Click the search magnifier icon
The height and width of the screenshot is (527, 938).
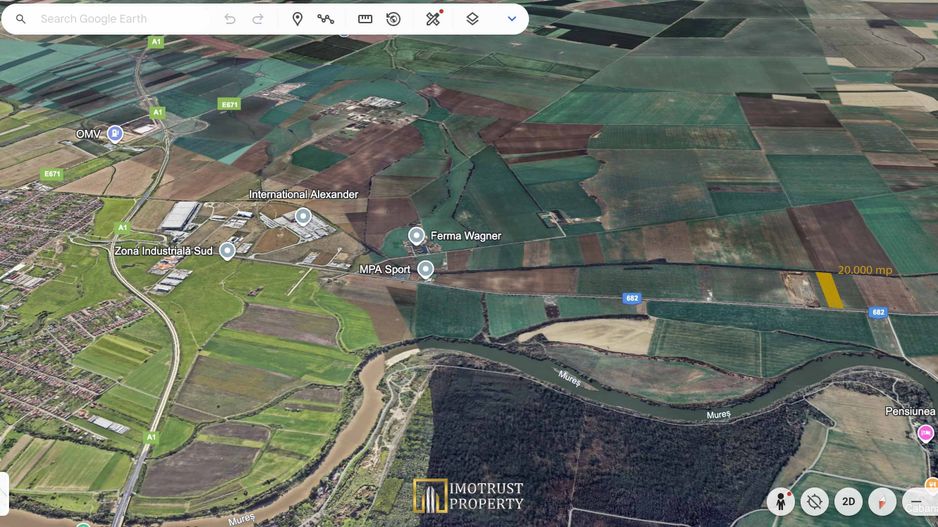[x=21, y=19]
